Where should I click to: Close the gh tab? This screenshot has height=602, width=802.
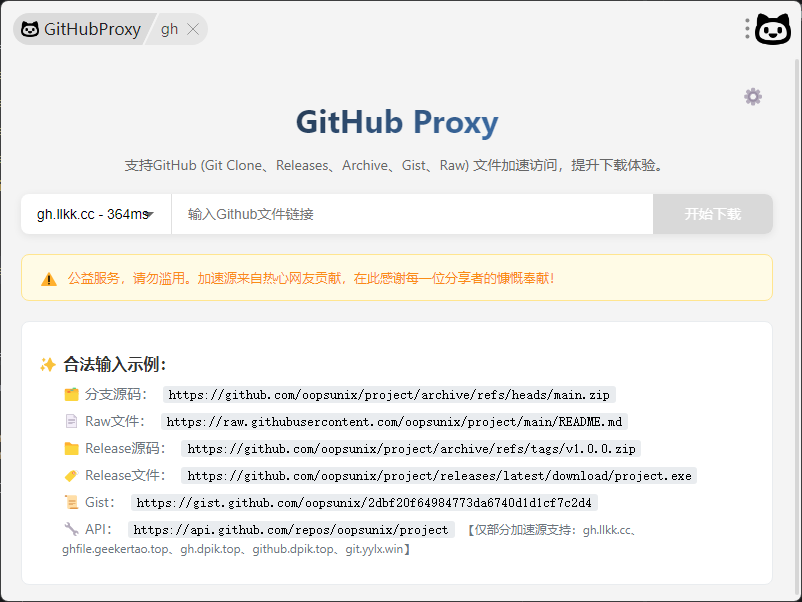point(193,29)
